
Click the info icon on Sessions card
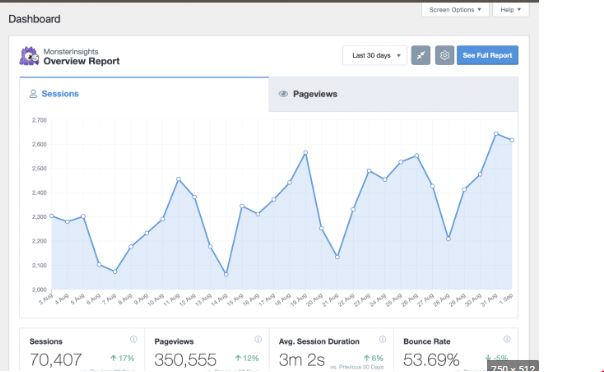[x=133, y=339]
